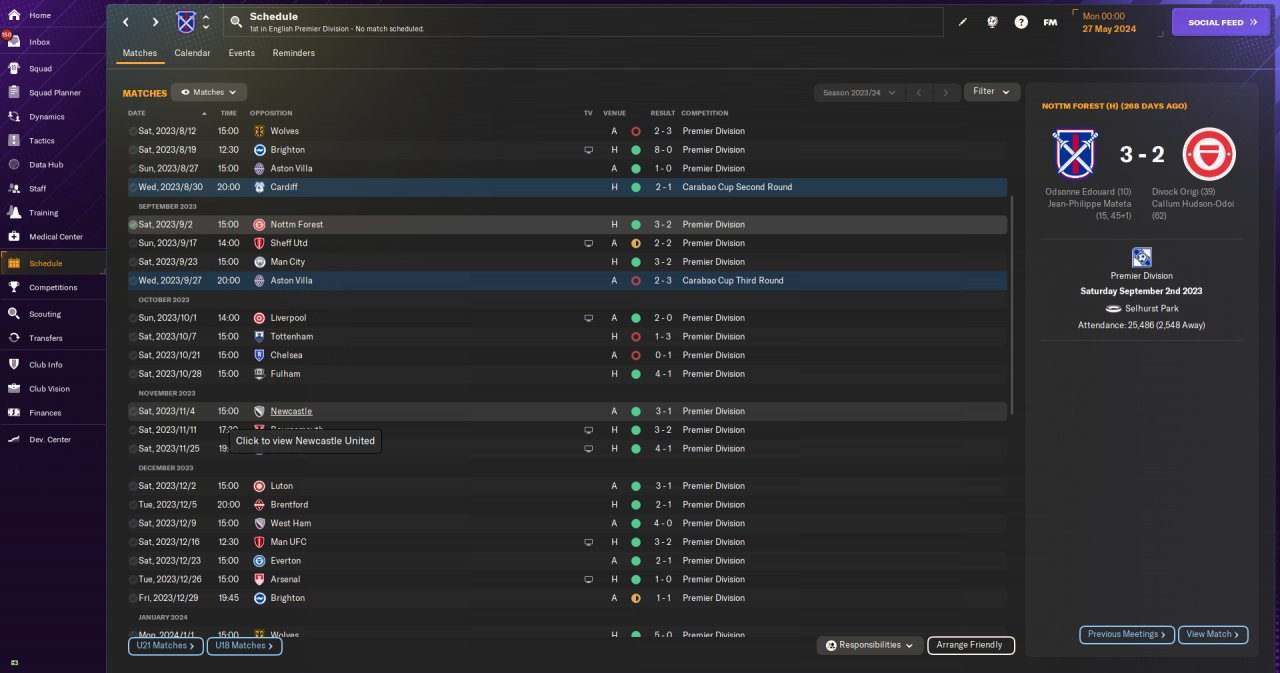This screenshot has width=1280, height=673.
Task: Click View Match button
Action: tap(1213, 634)
